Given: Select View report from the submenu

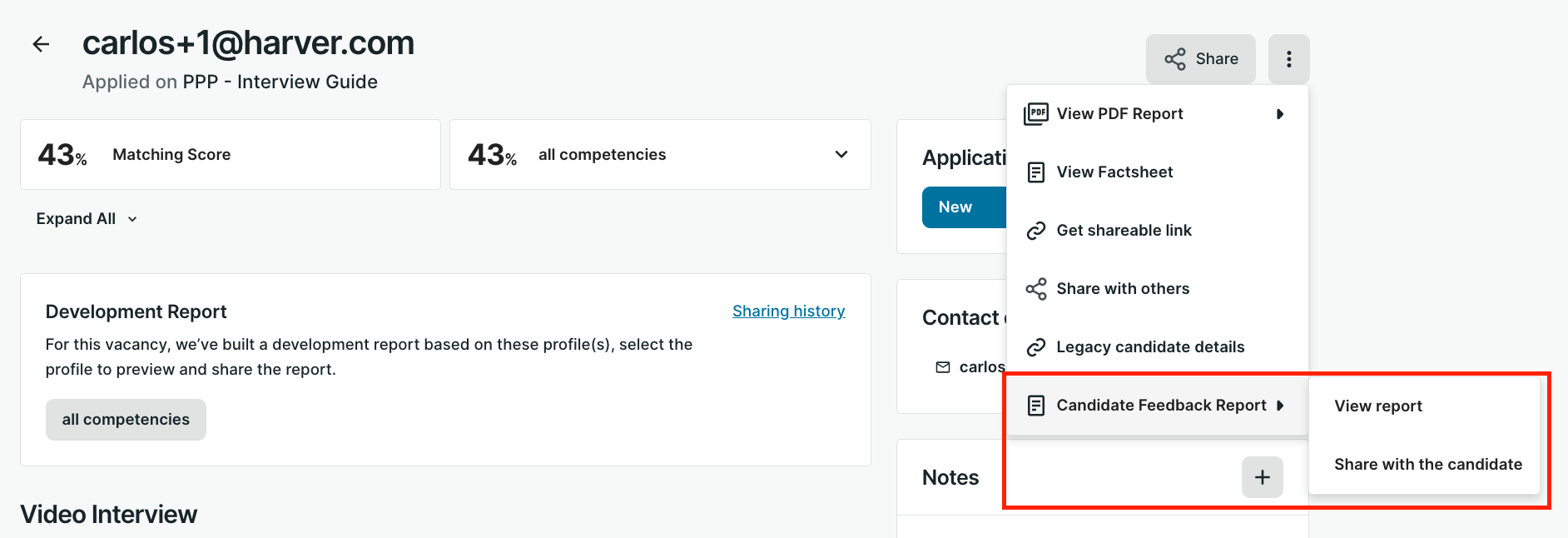Looking at the screenshot, I should pos(1378,406).
